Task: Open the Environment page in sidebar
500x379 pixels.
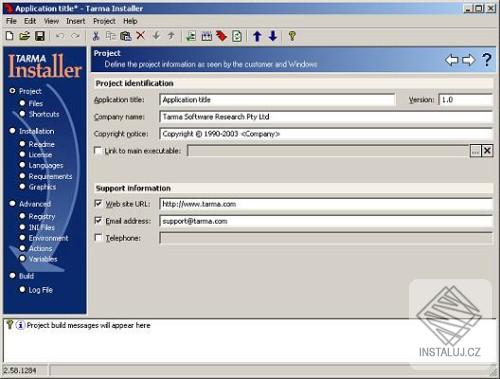Action: click(48, 238)
